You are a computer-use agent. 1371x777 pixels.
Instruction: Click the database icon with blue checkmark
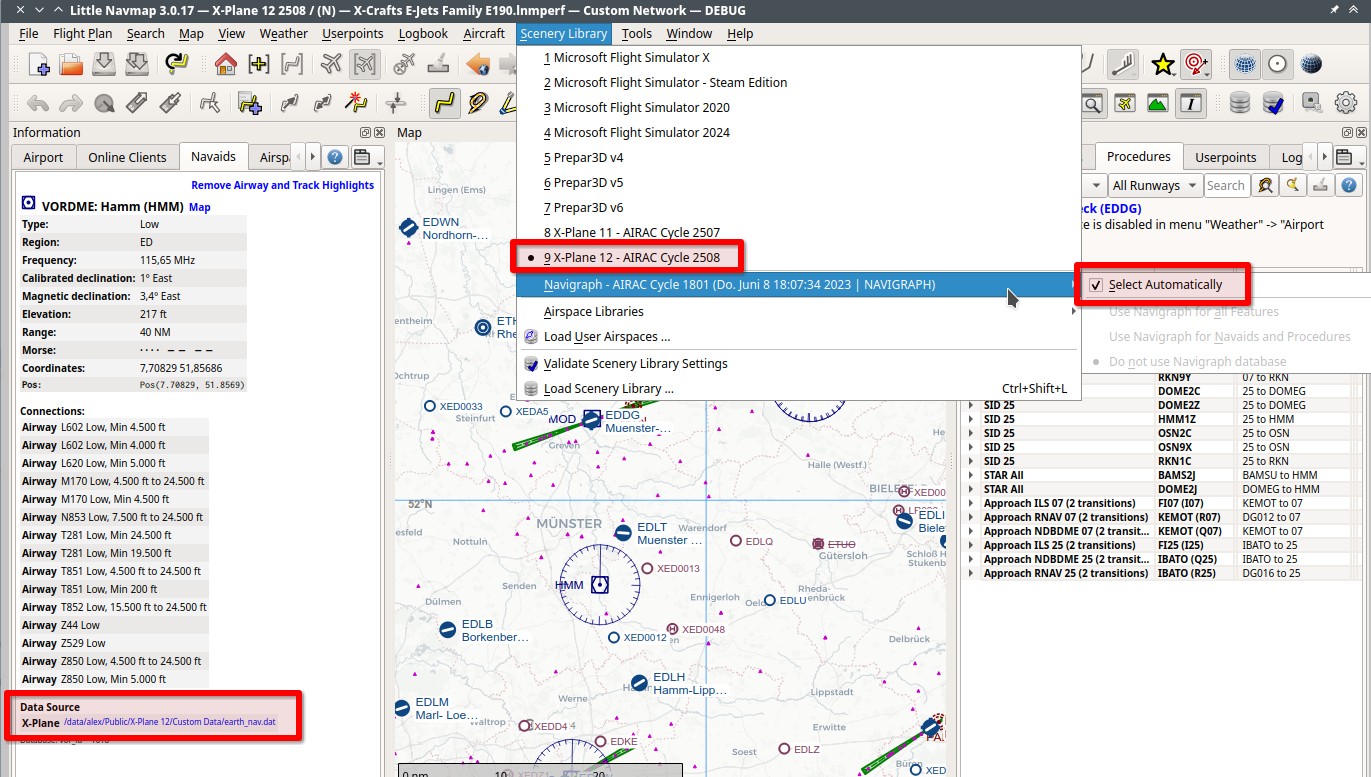1273,103
